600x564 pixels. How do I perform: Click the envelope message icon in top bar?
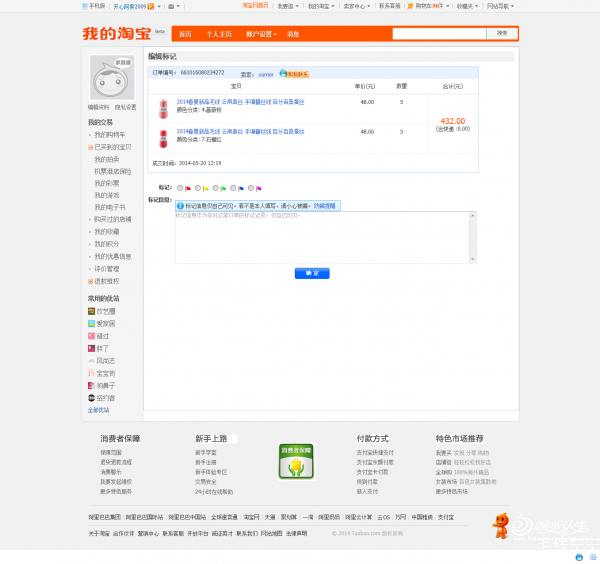click(x=171, y=7)
